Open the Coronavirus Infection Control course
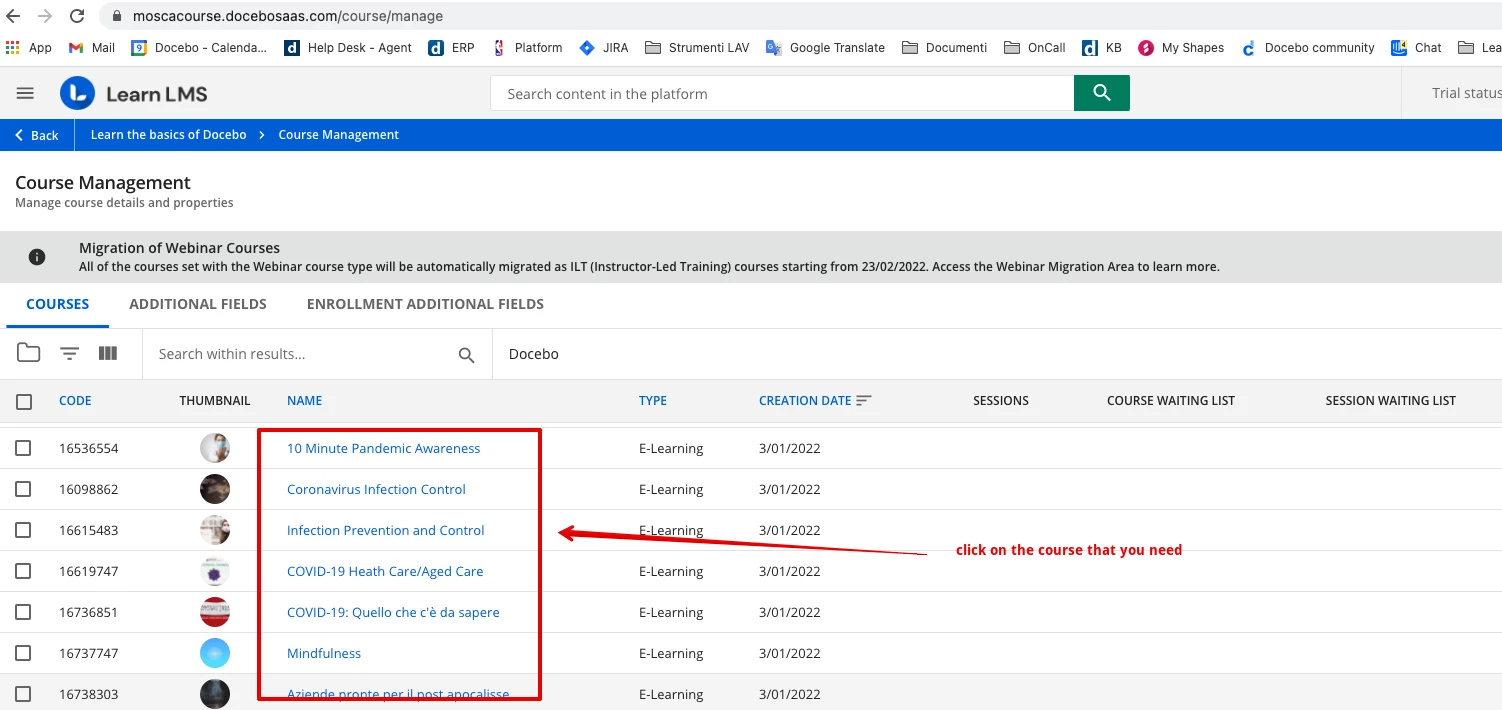Viewport: 1502px width, 710px height. pos(375,489)
